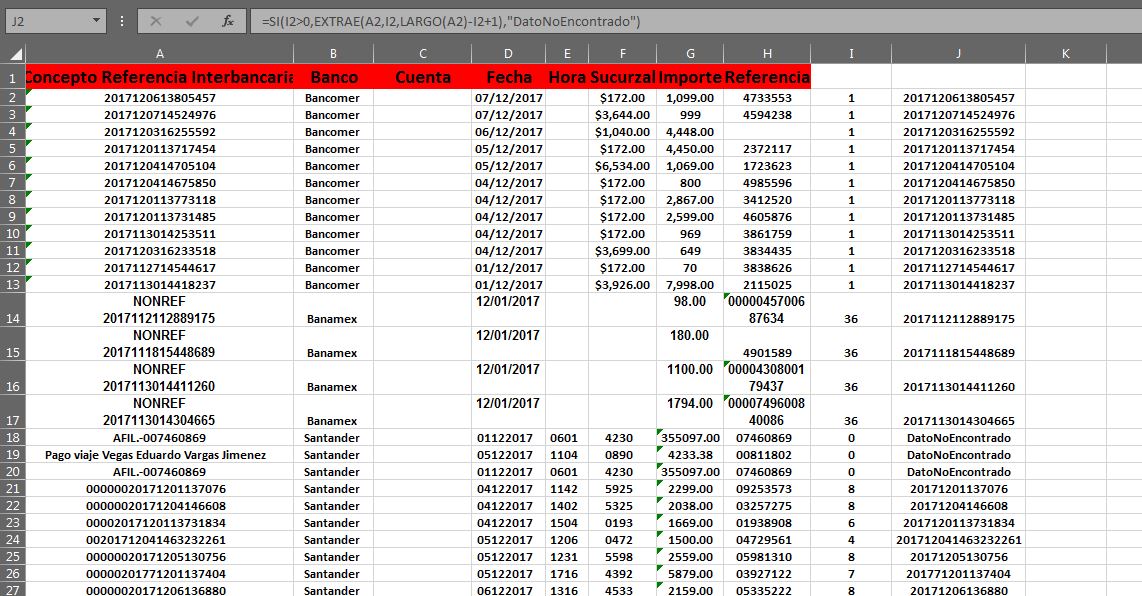Select column J header
The width and height of the screenshot is (1142, 596).
(958, 53)
